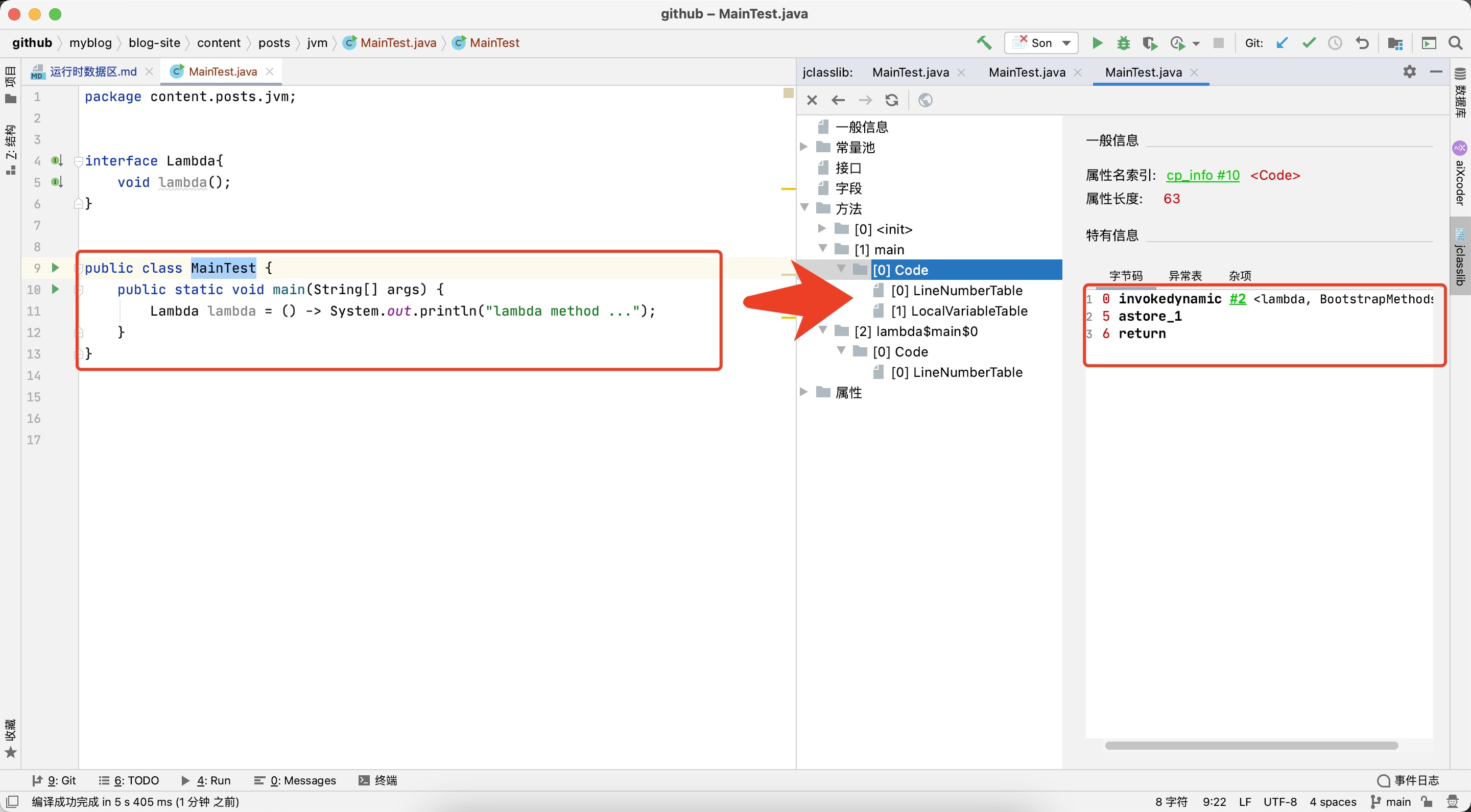
Task: Close jclasslib view with X toolbar icon
Action: point(812,101)
